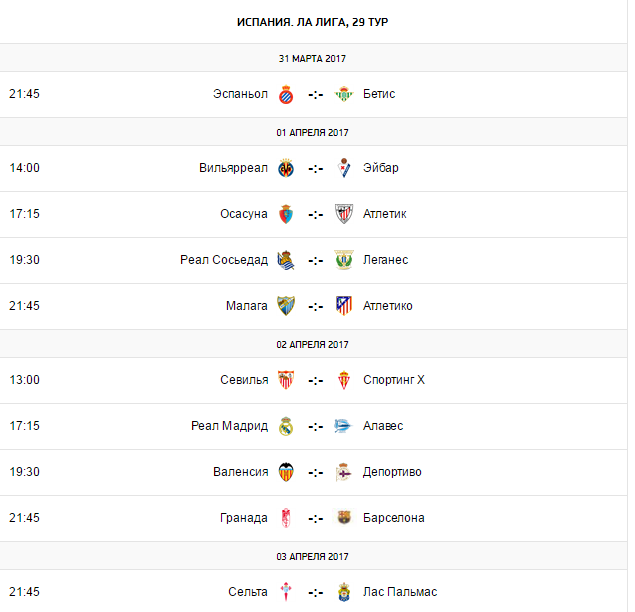
Task: Select the Villarreal team logo
Action: pyautogui.click(x=286, y=168)
